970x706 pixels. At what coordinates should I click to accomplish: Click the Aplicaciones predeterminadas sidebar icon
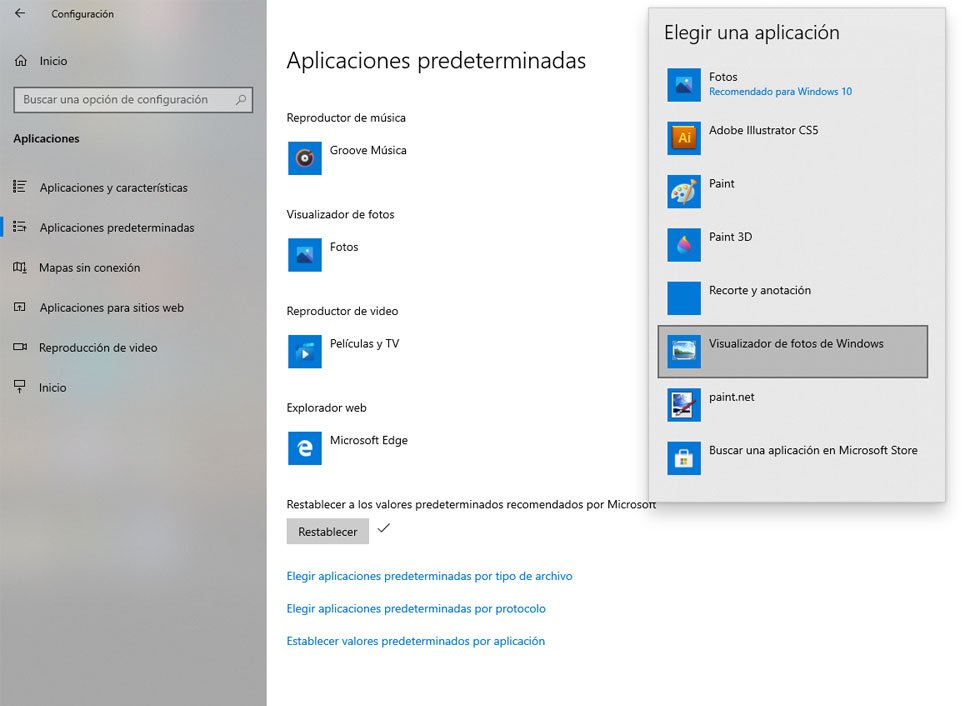[20, 226]
